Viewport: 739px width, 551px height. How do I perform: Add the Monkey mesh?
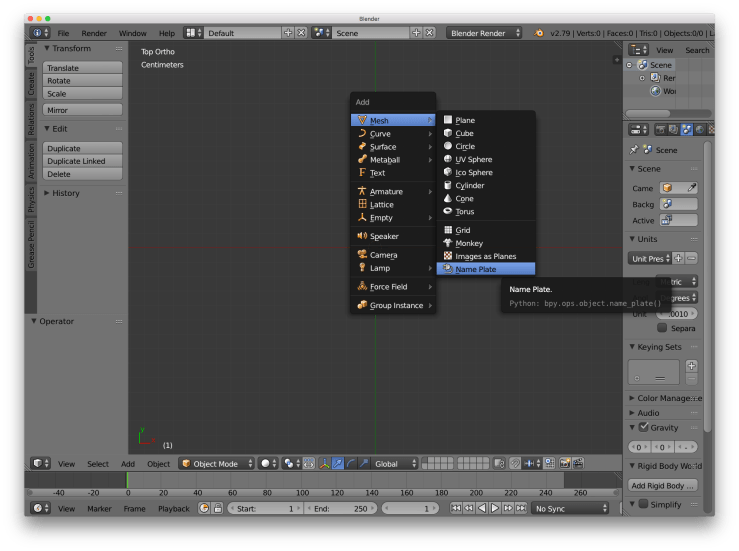click(x=486, y=243)
